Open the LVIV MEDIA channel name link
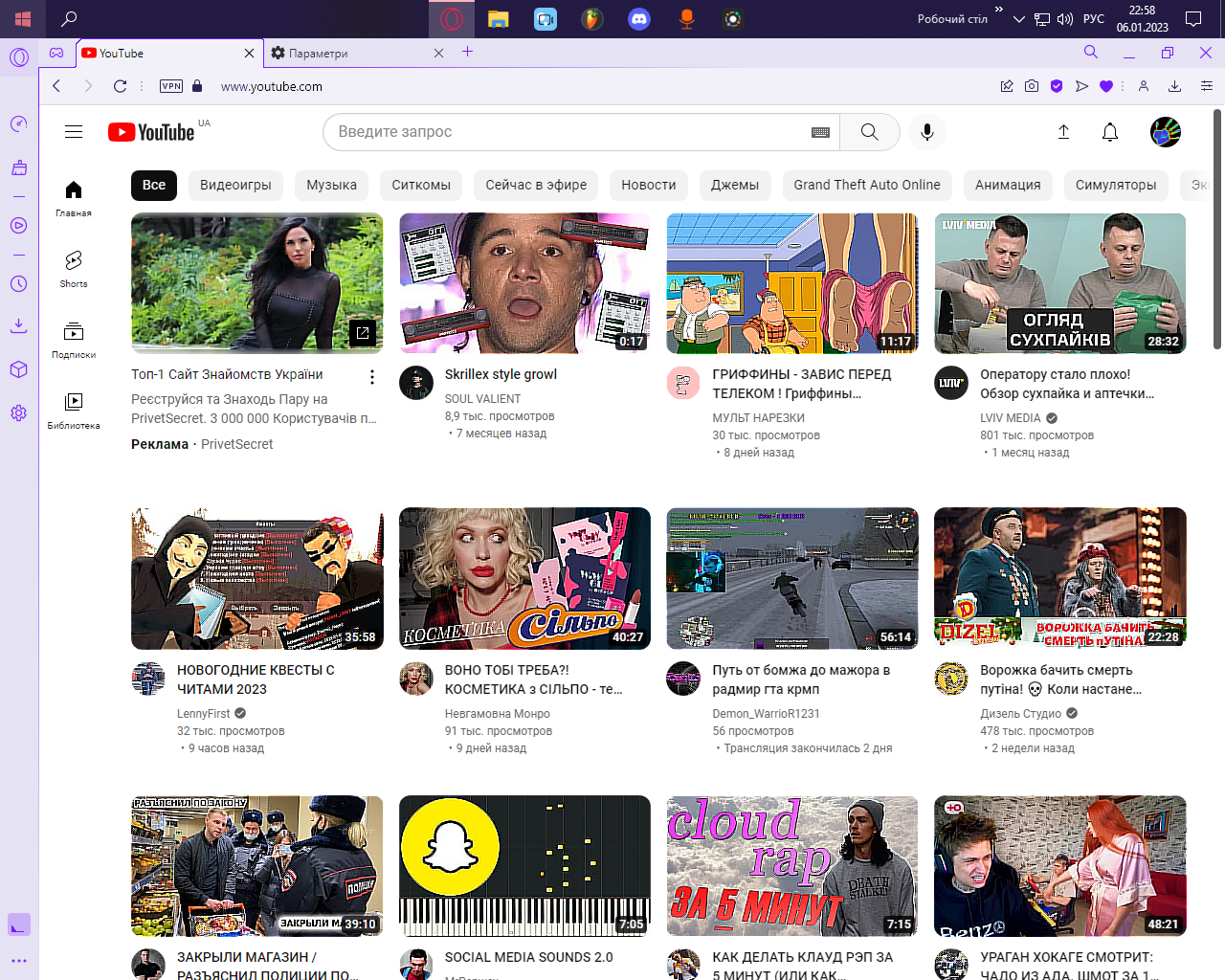This screenshot has width=1225, height=980. [1010, 418]
